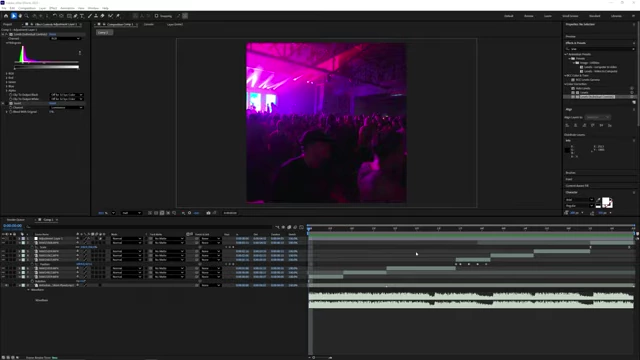Expand the Brushes panel header
The width and height of the screenshot is (640, 360).
[571, 173]
